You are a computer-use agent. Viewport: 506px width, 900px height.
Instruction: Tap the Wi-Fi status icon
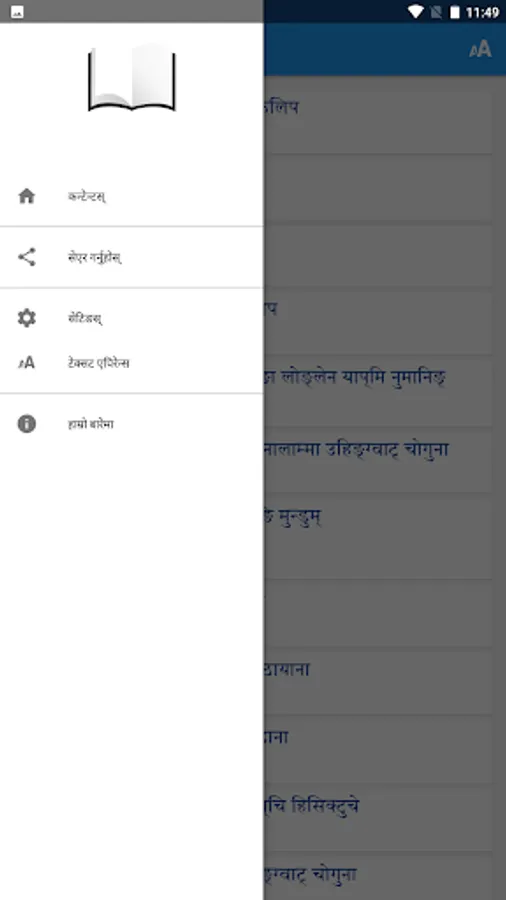pos(416,12)
